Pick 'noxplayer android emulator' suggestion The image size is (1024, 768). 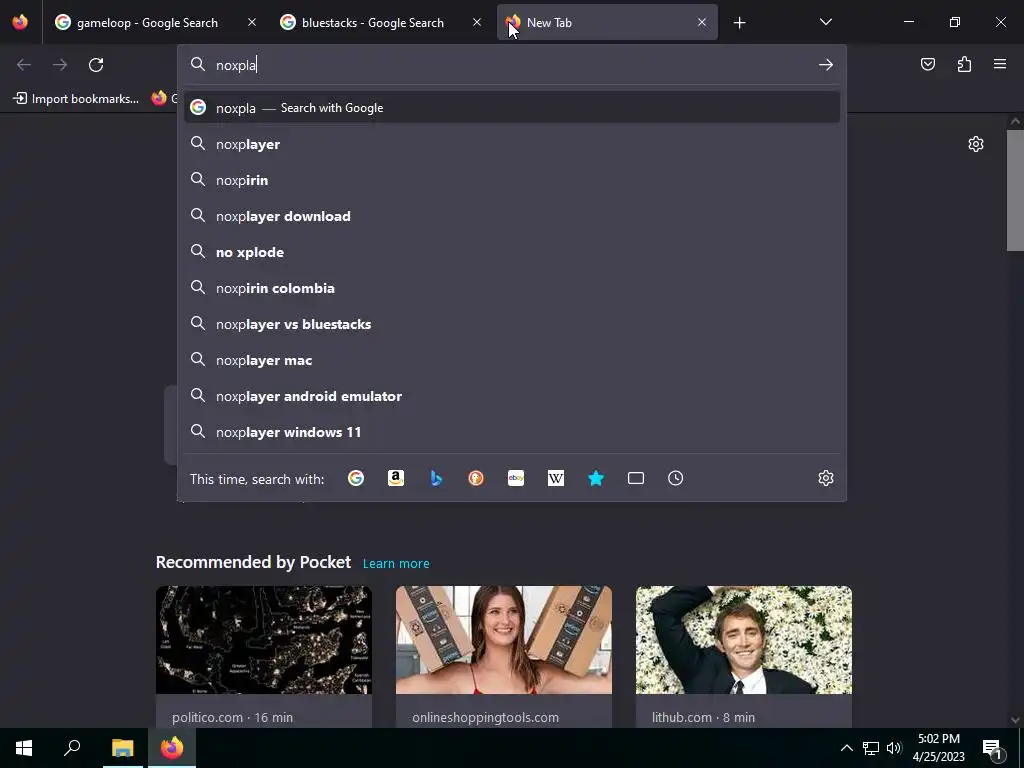click(x=512, y=396)
